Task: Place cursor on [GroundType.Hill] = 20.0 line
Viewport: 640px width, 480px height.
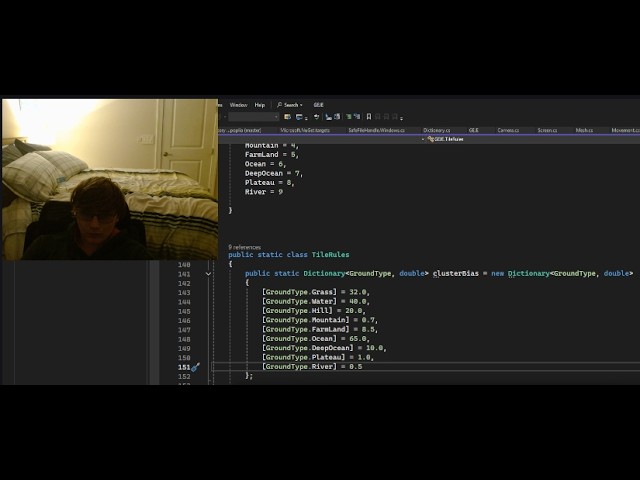Action: click(313, 311)
